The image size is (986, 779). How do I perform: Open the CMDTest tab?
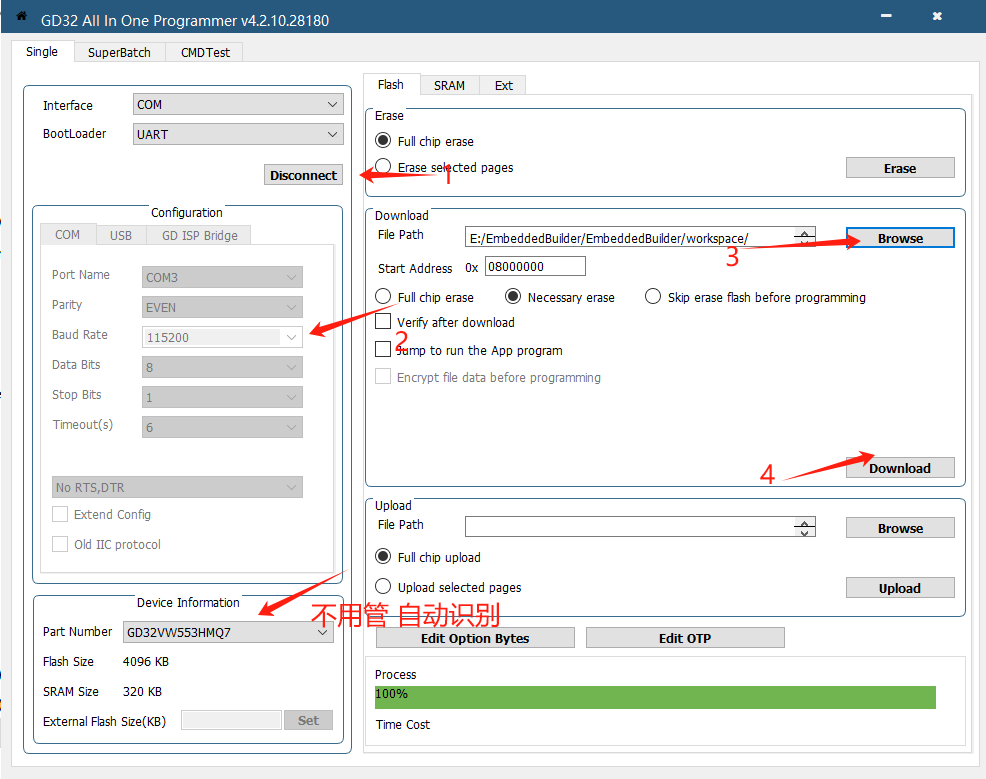click(x=204, y=52)
